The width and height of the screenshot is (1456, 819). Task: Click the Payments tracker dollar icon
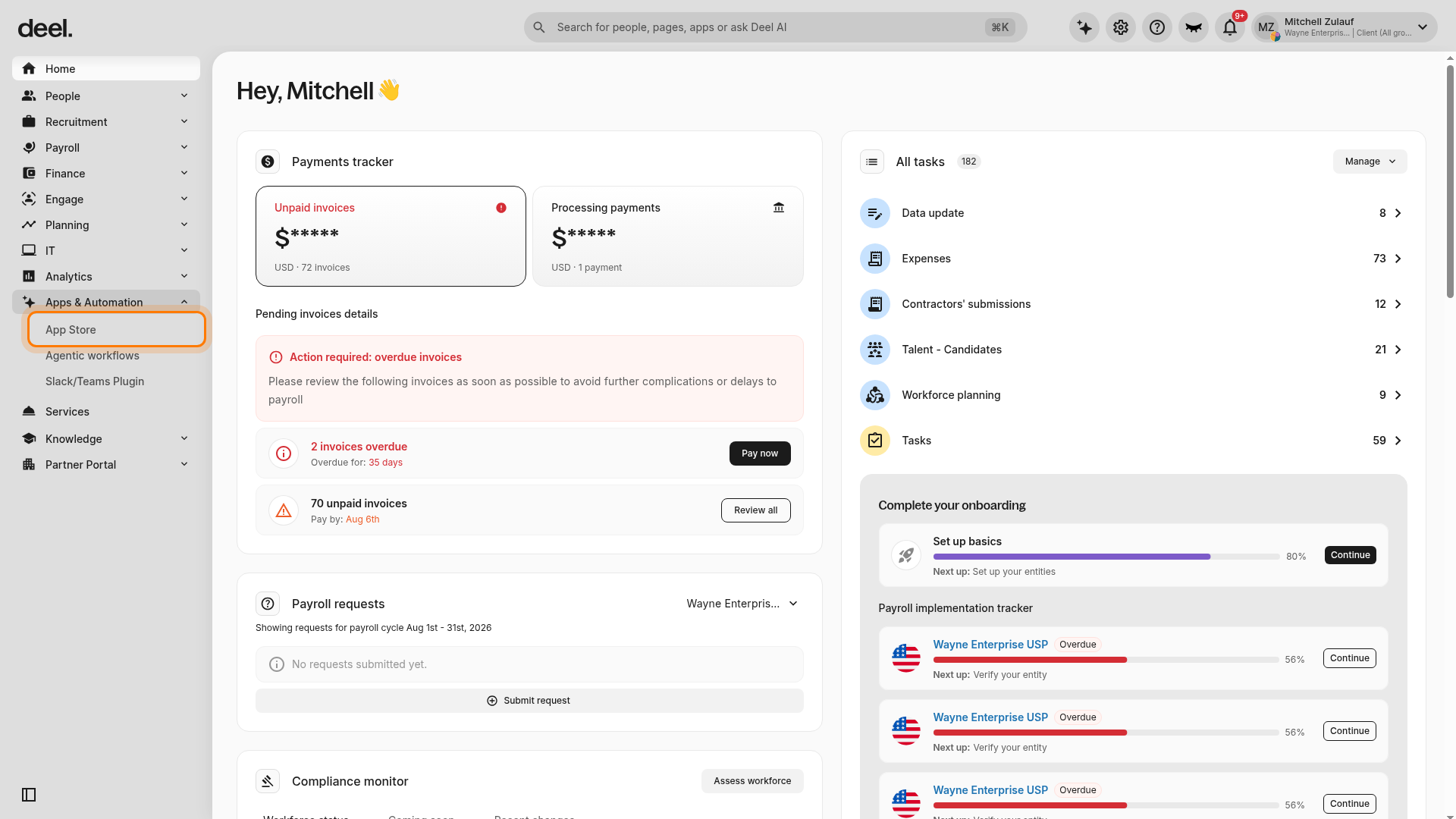268,162
